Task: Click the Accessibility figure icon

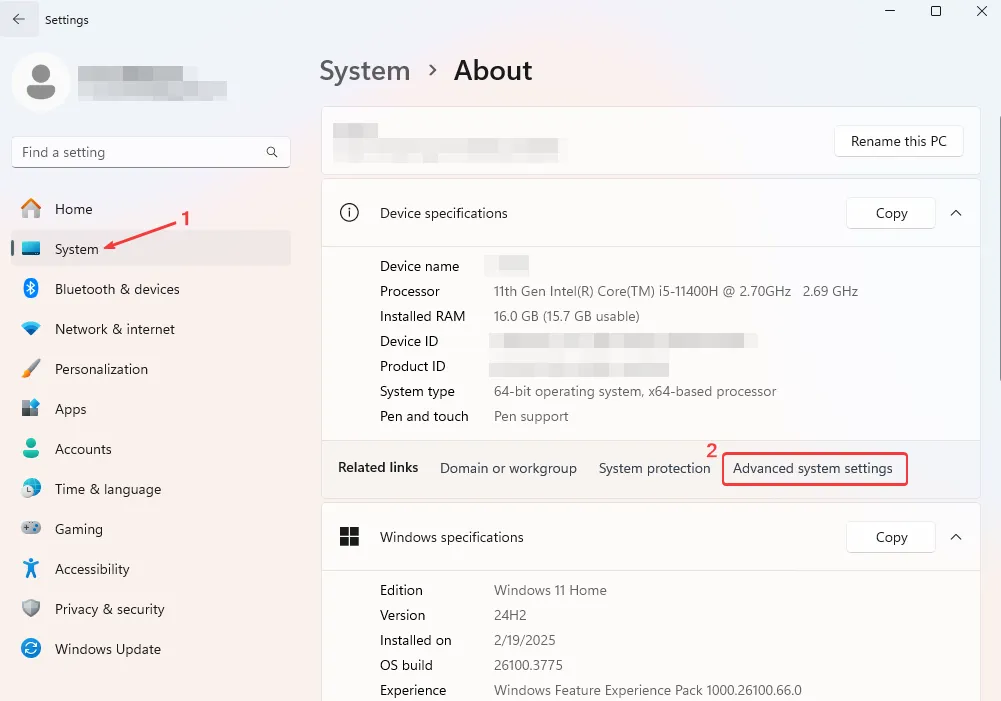Action: [31, 569]
